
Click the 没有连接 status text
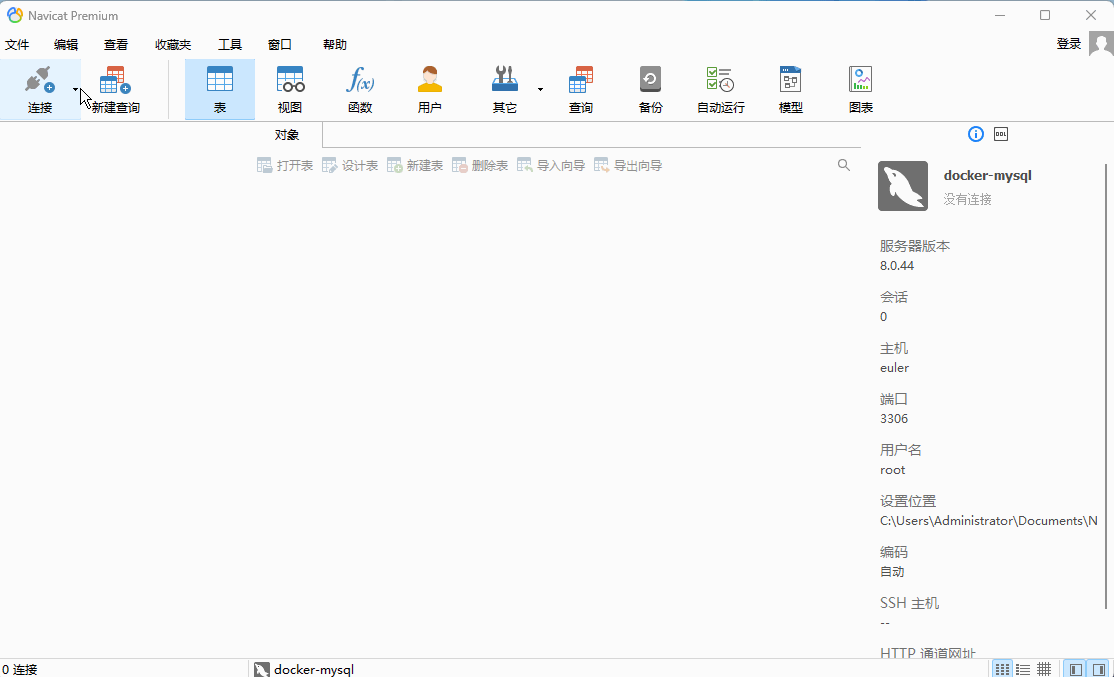tap(967, 200)
